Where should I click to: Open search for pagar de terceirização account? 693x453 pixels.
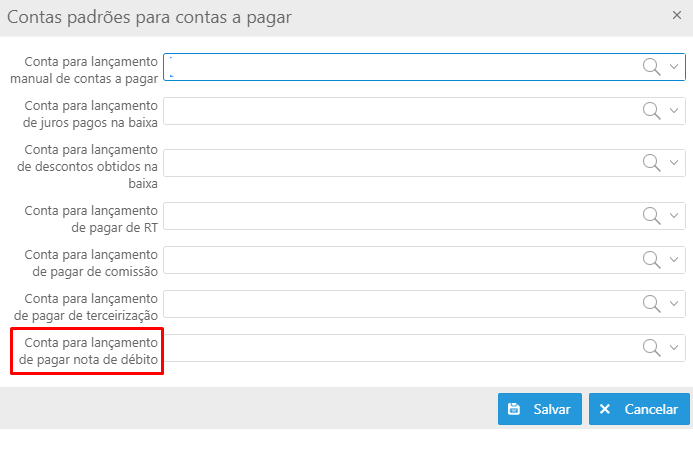[651, 304]
